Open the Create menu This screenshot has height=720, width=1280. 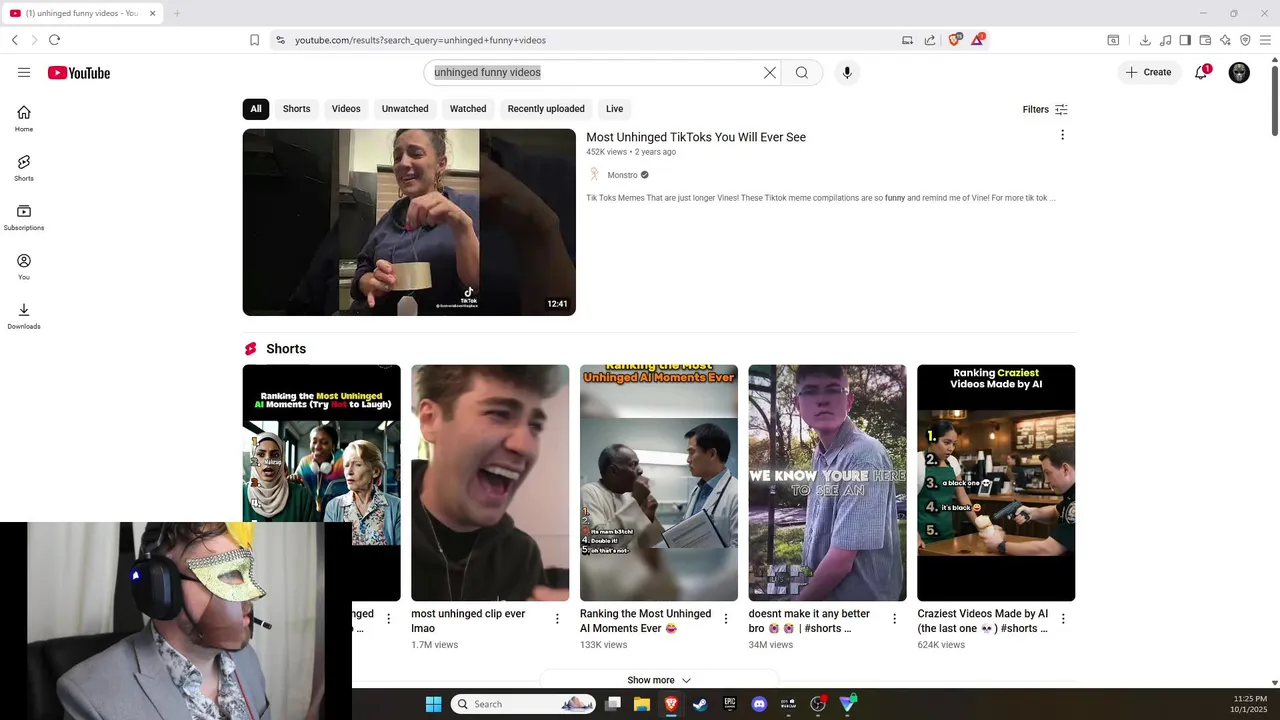tap(1149, 72)
